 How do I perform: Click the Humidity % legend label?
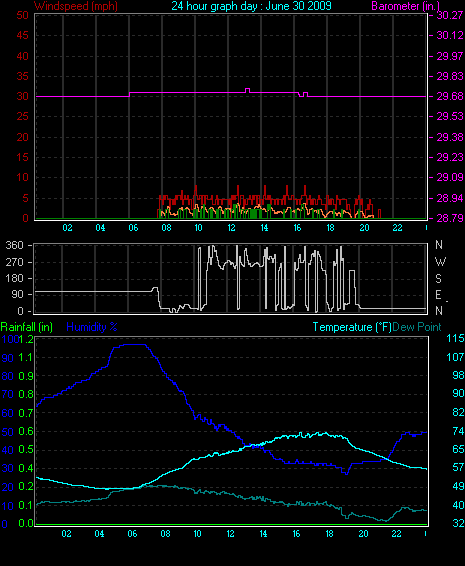(92, 327)
